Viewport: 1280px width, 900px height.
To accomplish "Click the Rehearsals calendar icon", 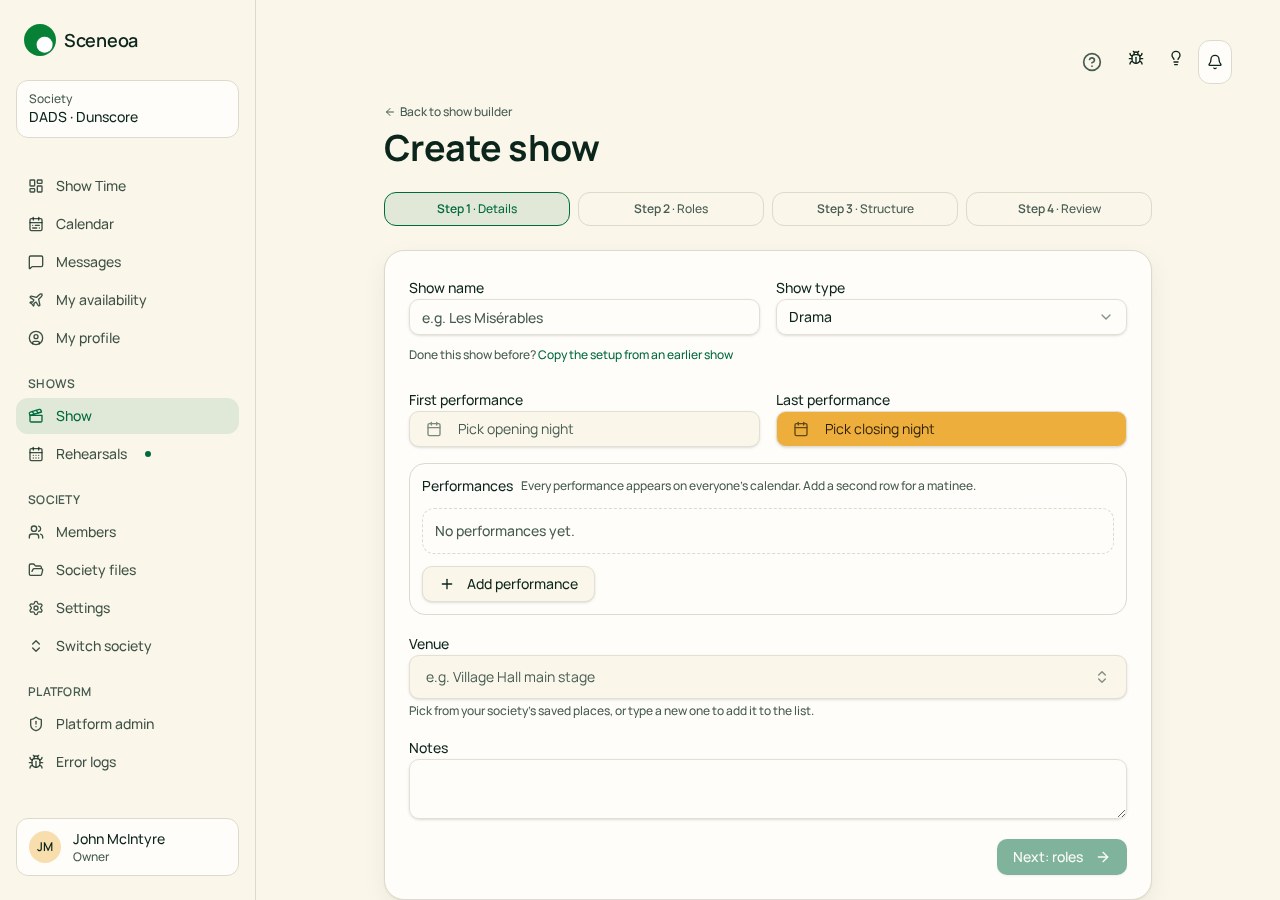I will (x=36, y=454).
